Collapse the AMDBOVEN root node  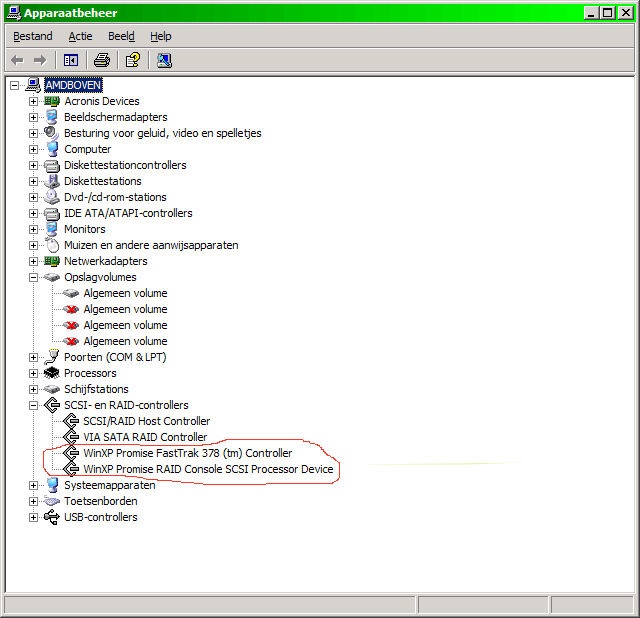[14, 85]
